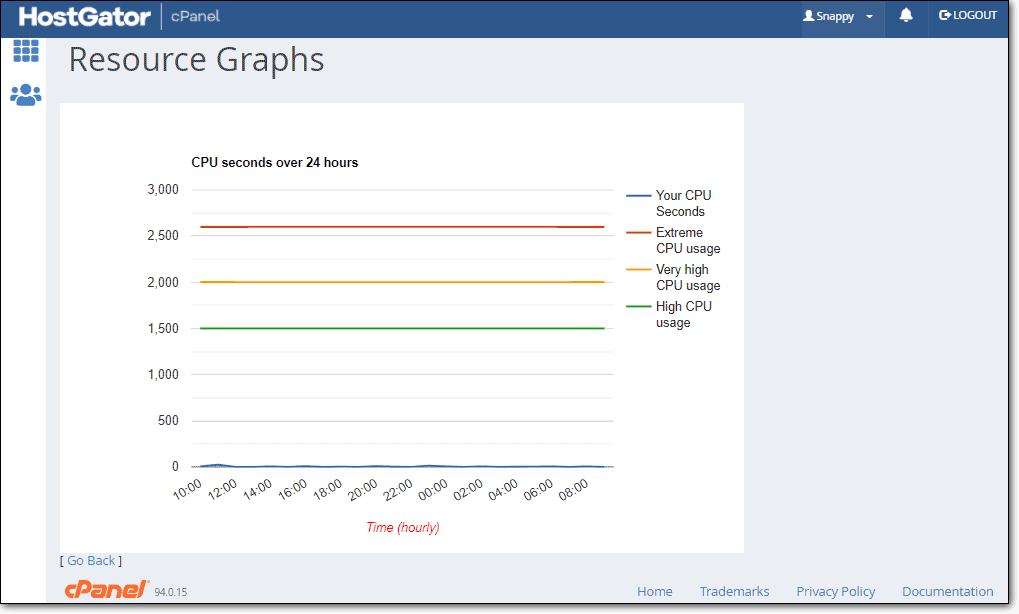Screen dimensions: 1019x614
Task: Expand the Snappy user dropdown
Action: (x=838, y=16)
